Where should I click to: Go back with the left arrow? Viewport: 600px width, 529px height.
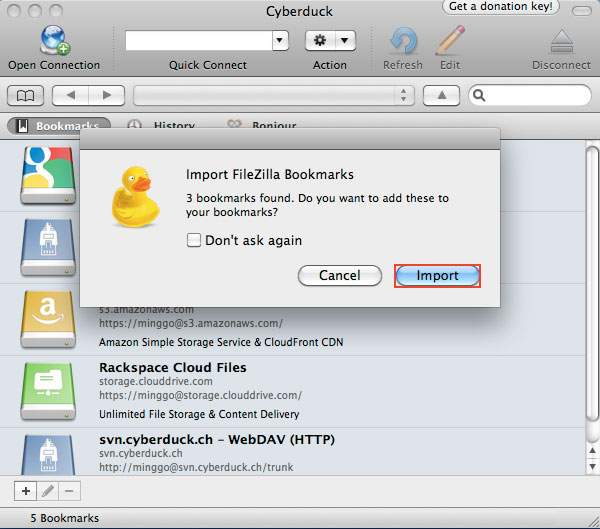click(71, 95)
